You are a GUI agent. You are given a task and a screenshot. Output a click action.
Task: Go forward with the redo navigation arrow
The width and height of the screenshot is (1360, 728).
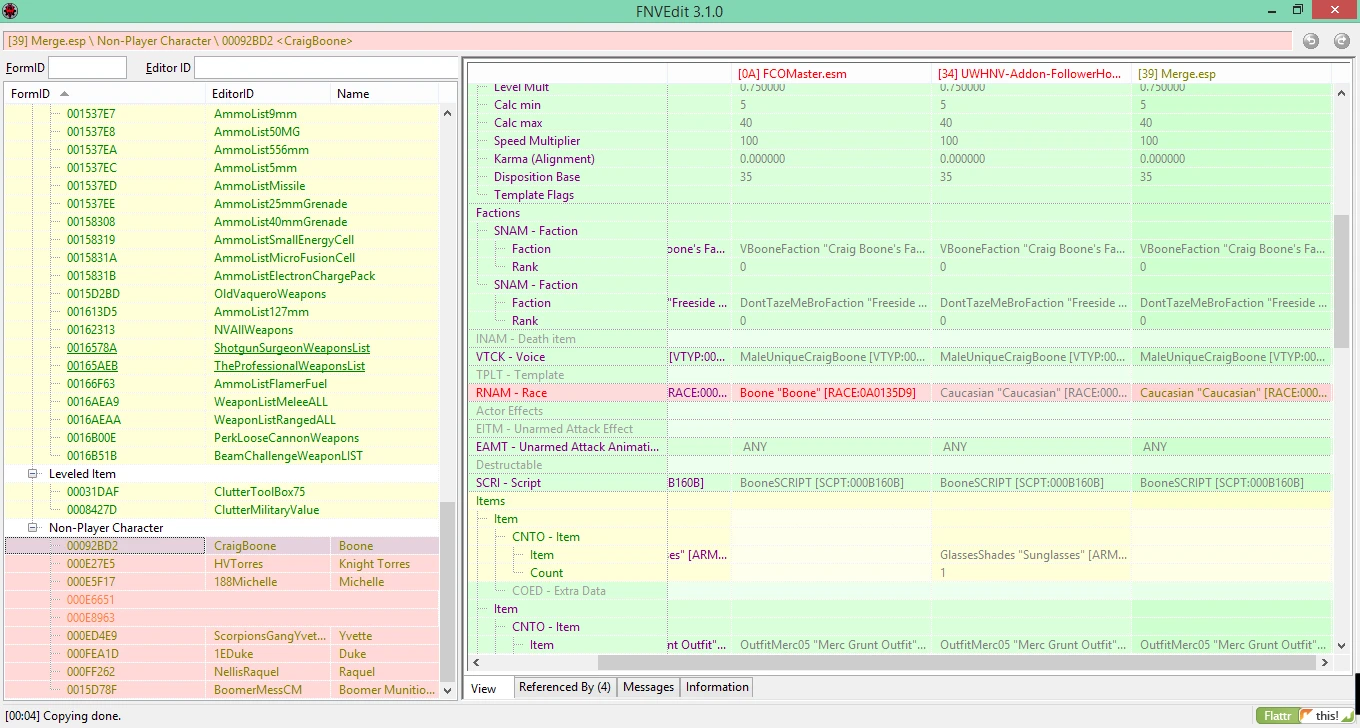1342,41
